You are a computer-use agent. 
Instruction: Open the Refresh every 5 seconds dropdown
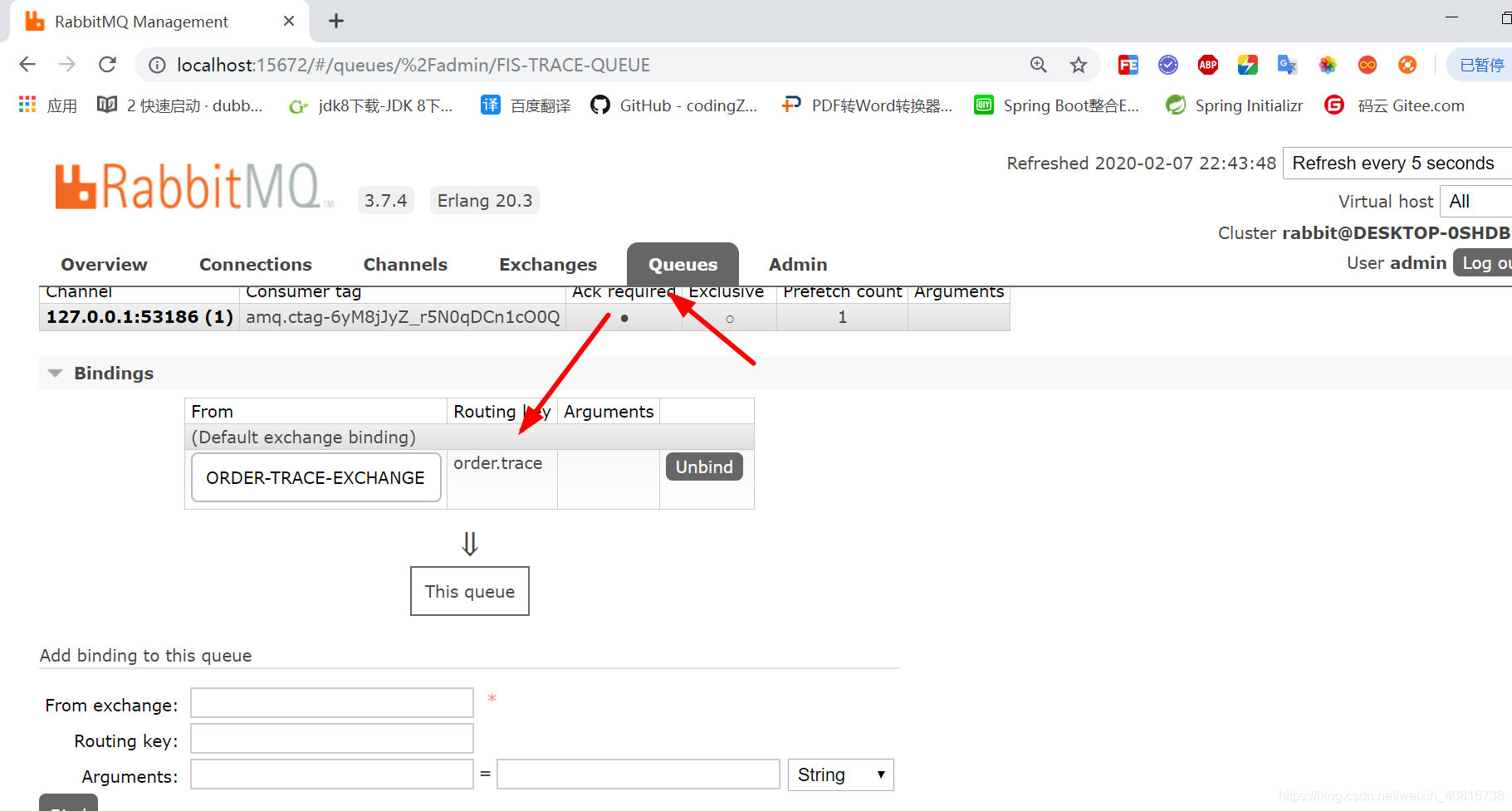(x=1397, y=163)
